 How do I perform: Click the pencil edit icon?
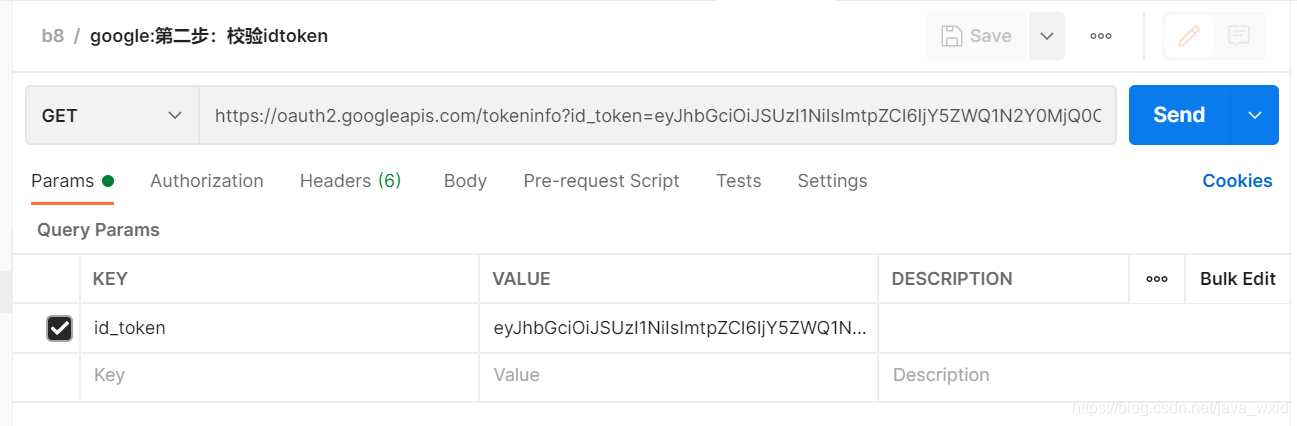point(1188,36)
